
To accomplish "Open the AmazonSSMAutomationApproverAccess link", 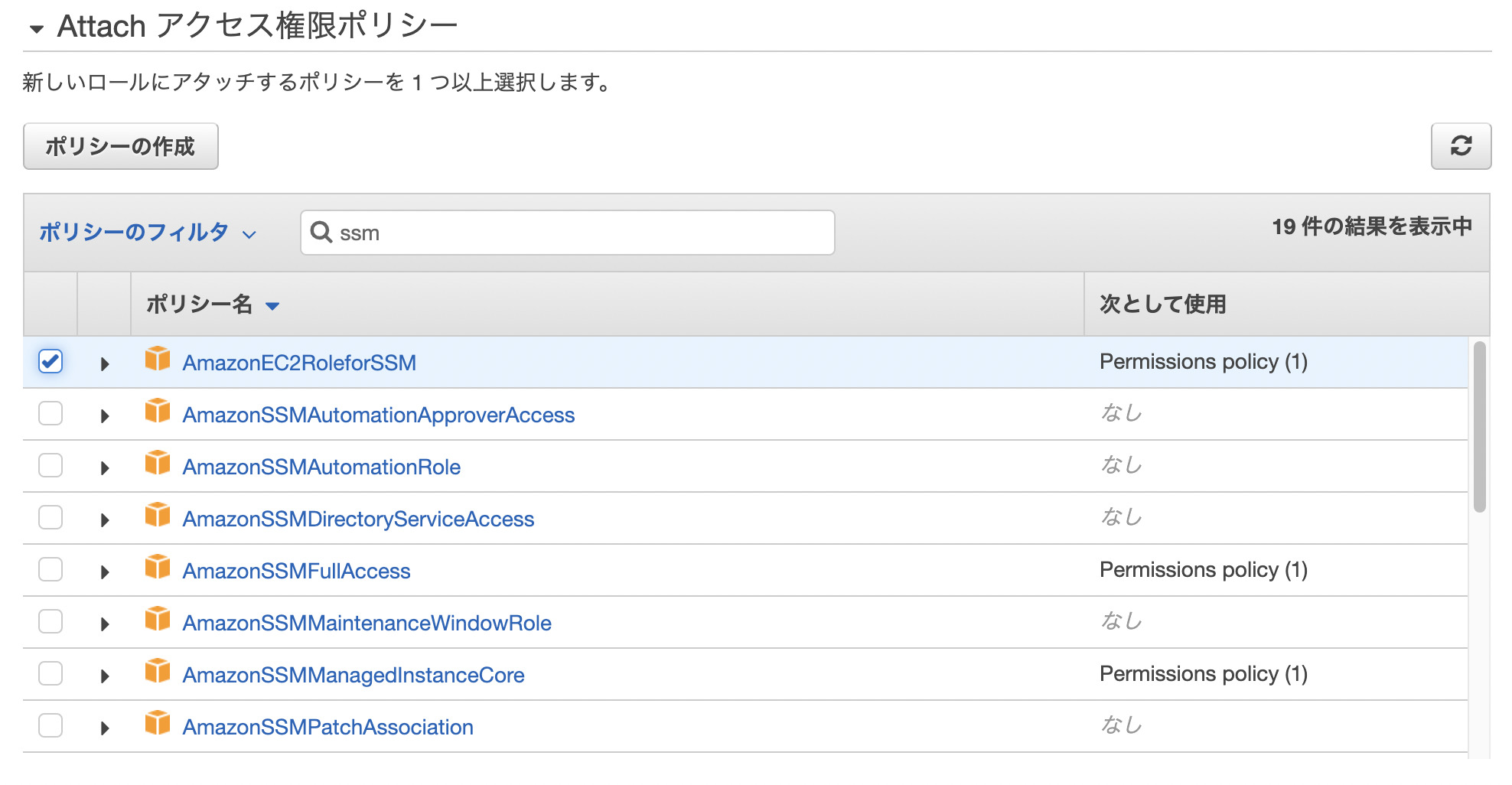I will tap(379, 415).
